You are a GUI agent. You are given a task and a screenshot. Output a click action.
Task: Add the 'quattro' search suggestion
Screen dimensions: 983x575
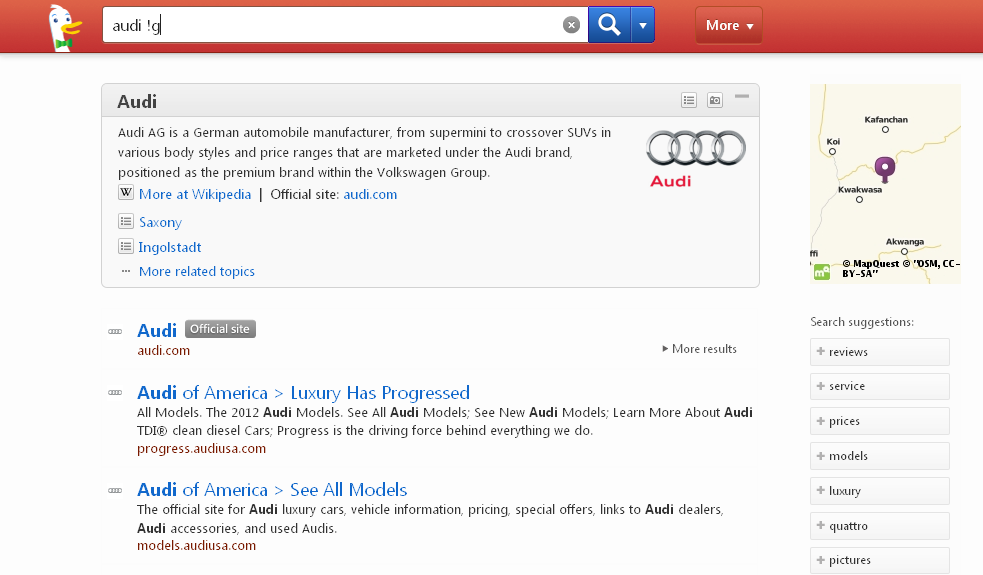click(x=880, y=526)
